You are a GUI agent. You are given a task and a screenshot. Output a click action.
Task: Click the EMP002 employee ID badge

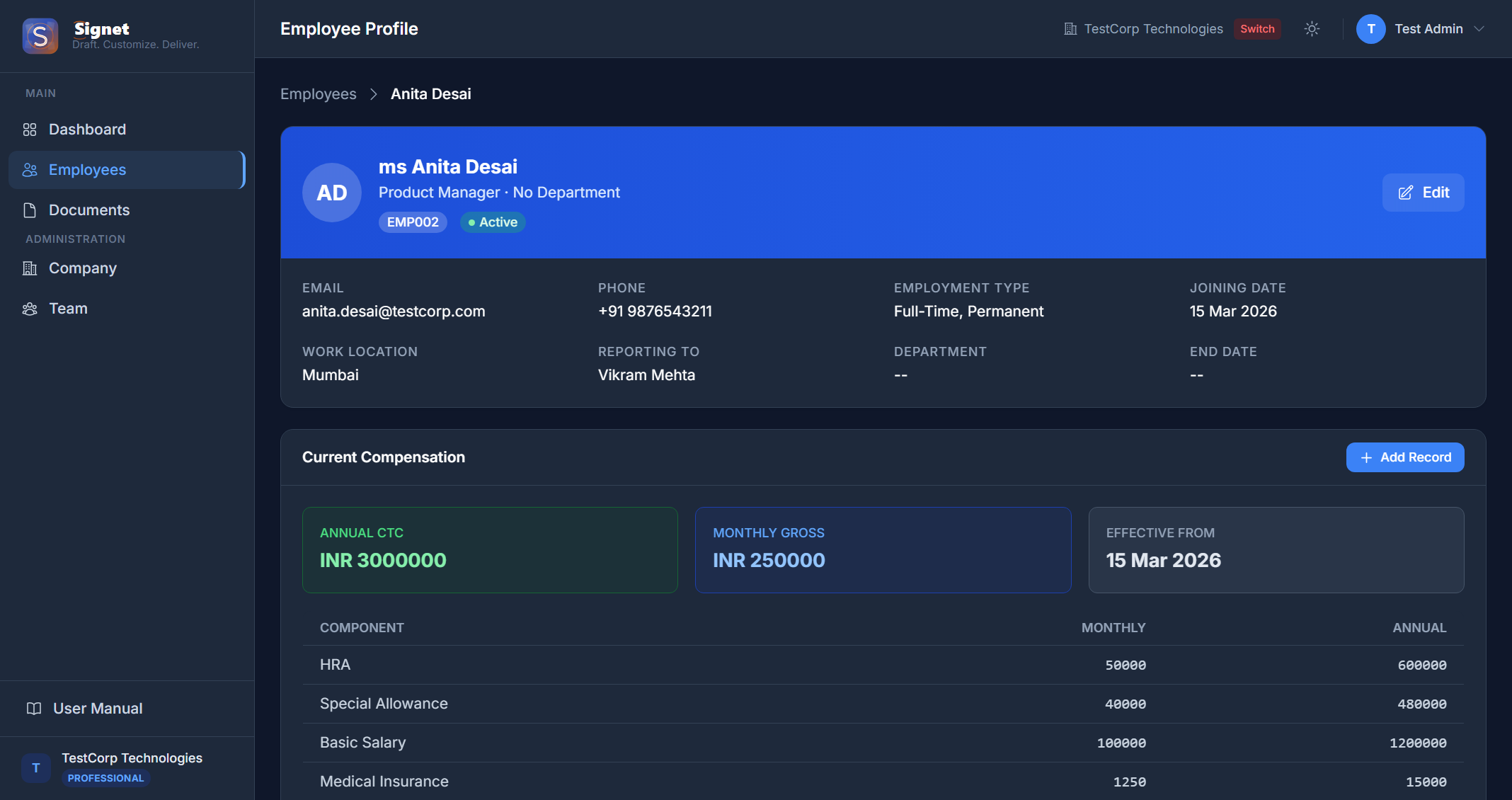tap(413, 222)
